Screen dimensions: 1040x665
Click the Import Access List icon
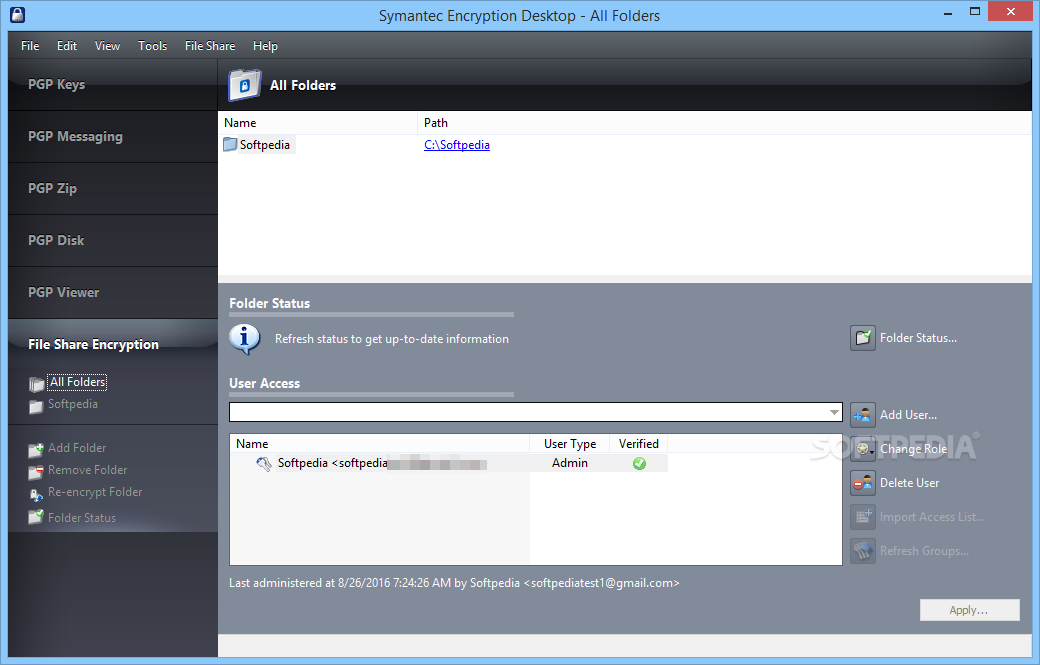point(863,516)
